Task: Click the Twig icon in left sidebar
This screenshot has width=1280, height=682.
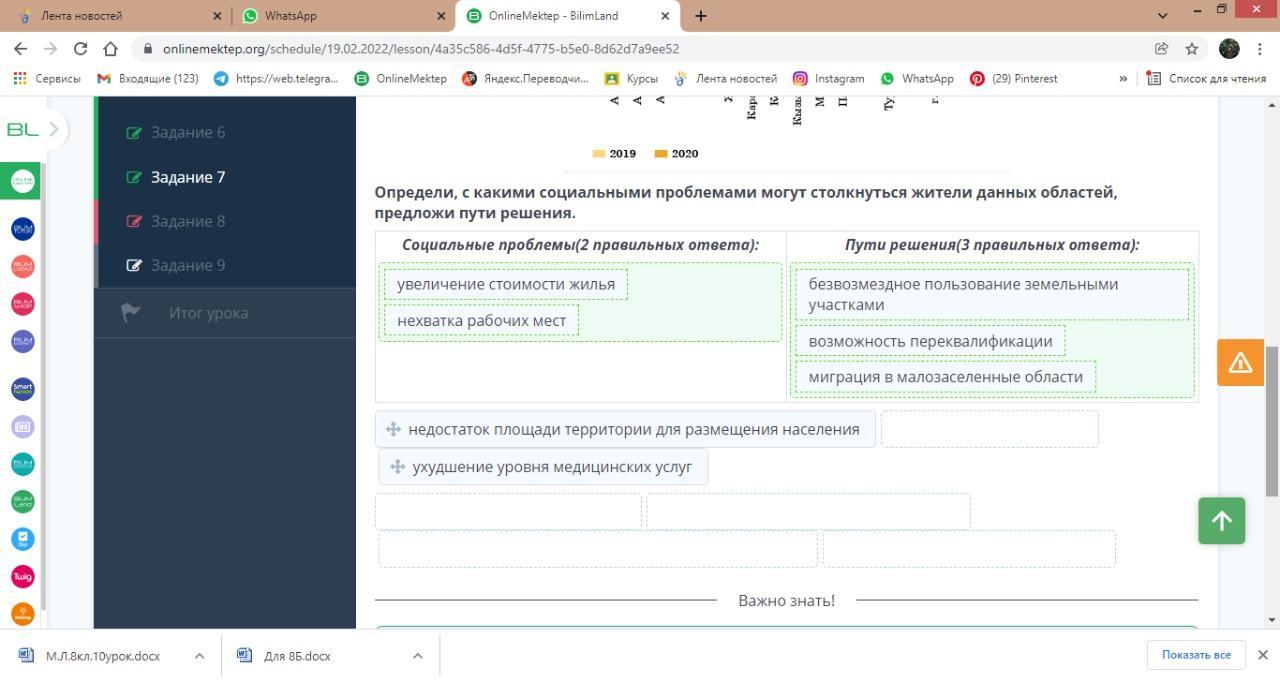Action: [x=22, y=577]
